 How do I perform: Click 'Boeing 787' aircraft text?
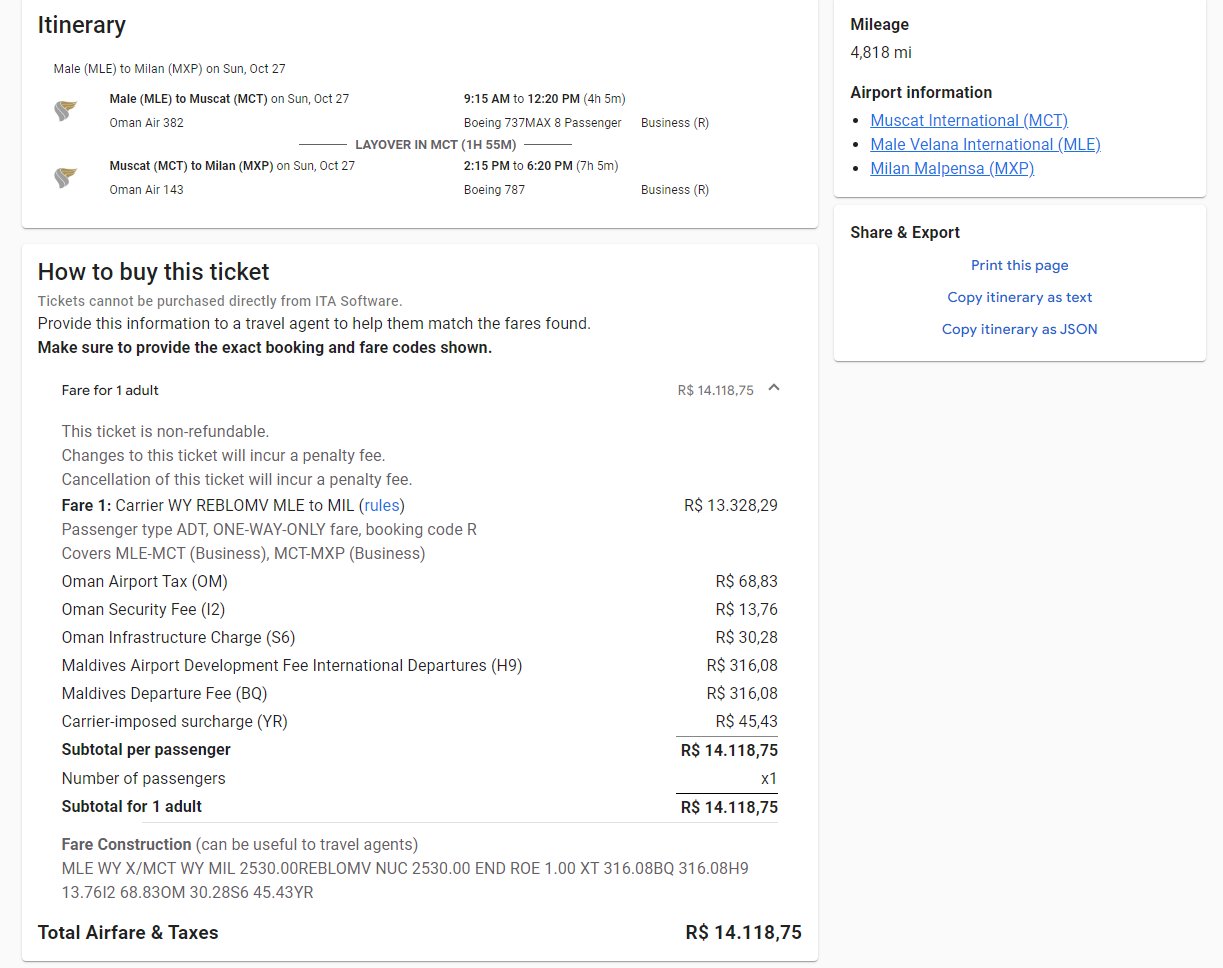(x=494, y=190)
